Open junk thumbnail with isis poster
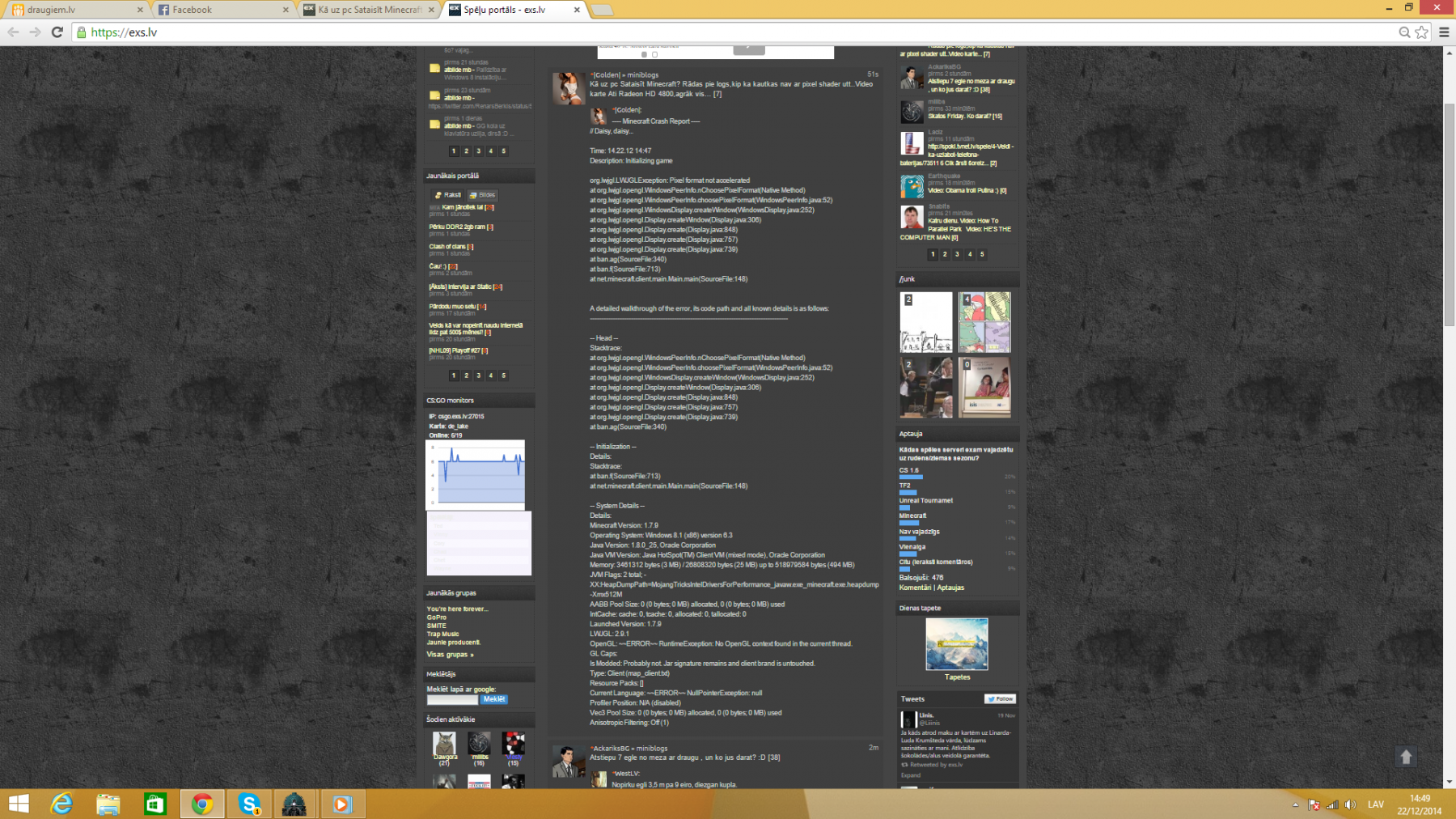1456x819 pixels. tap(984, 388)
